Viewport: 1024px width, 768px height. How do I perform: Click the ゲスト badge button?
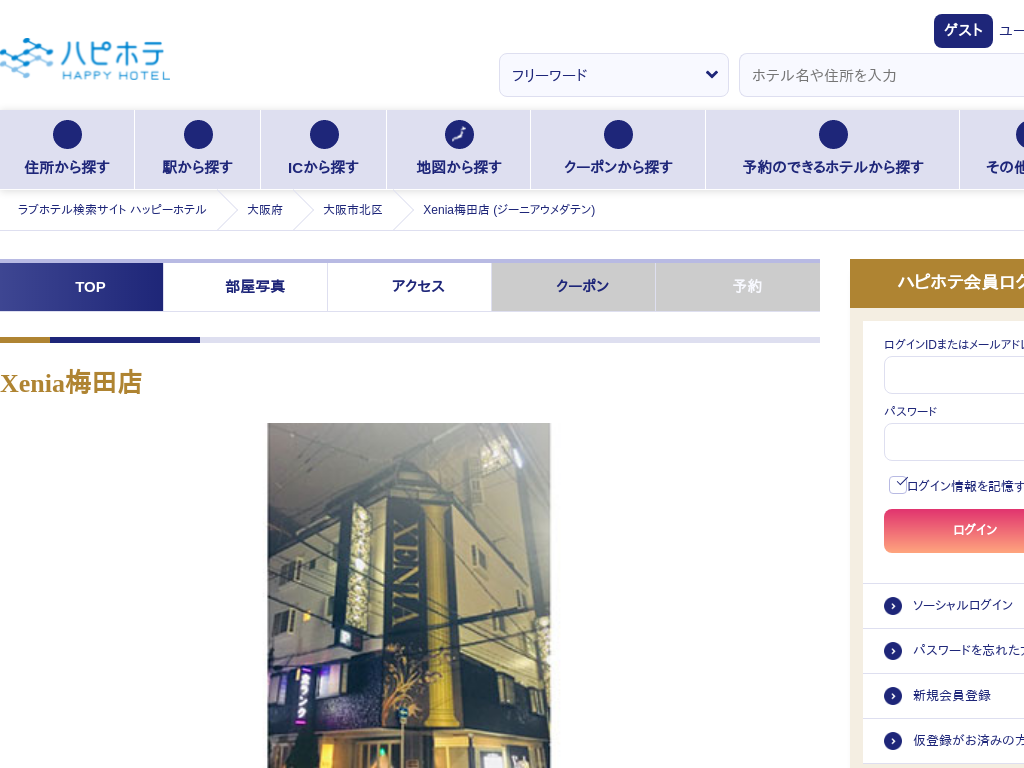[963, 31]
